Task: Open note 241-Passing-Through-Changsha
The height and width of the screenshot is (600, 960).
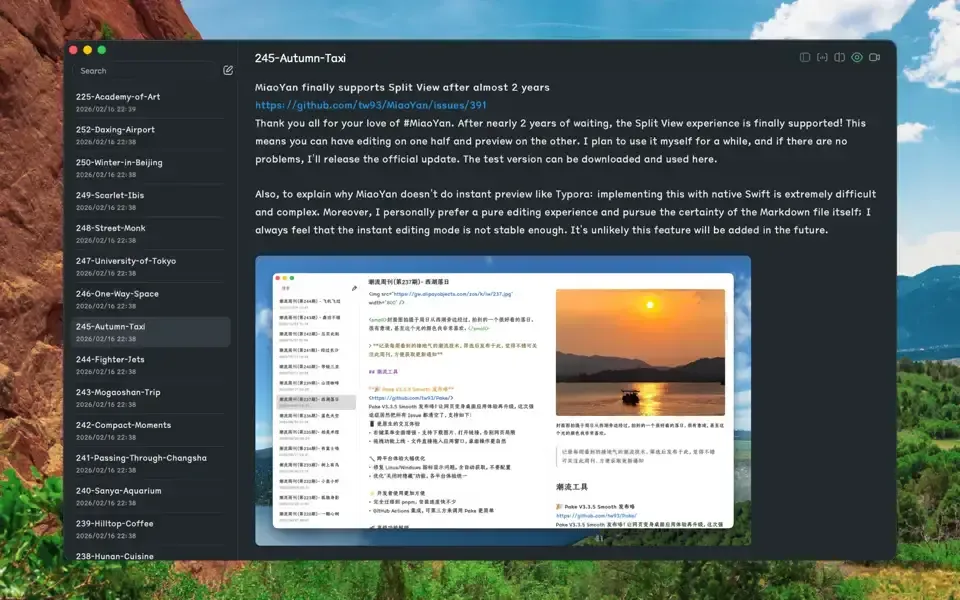Action: [x=151, y=463]
